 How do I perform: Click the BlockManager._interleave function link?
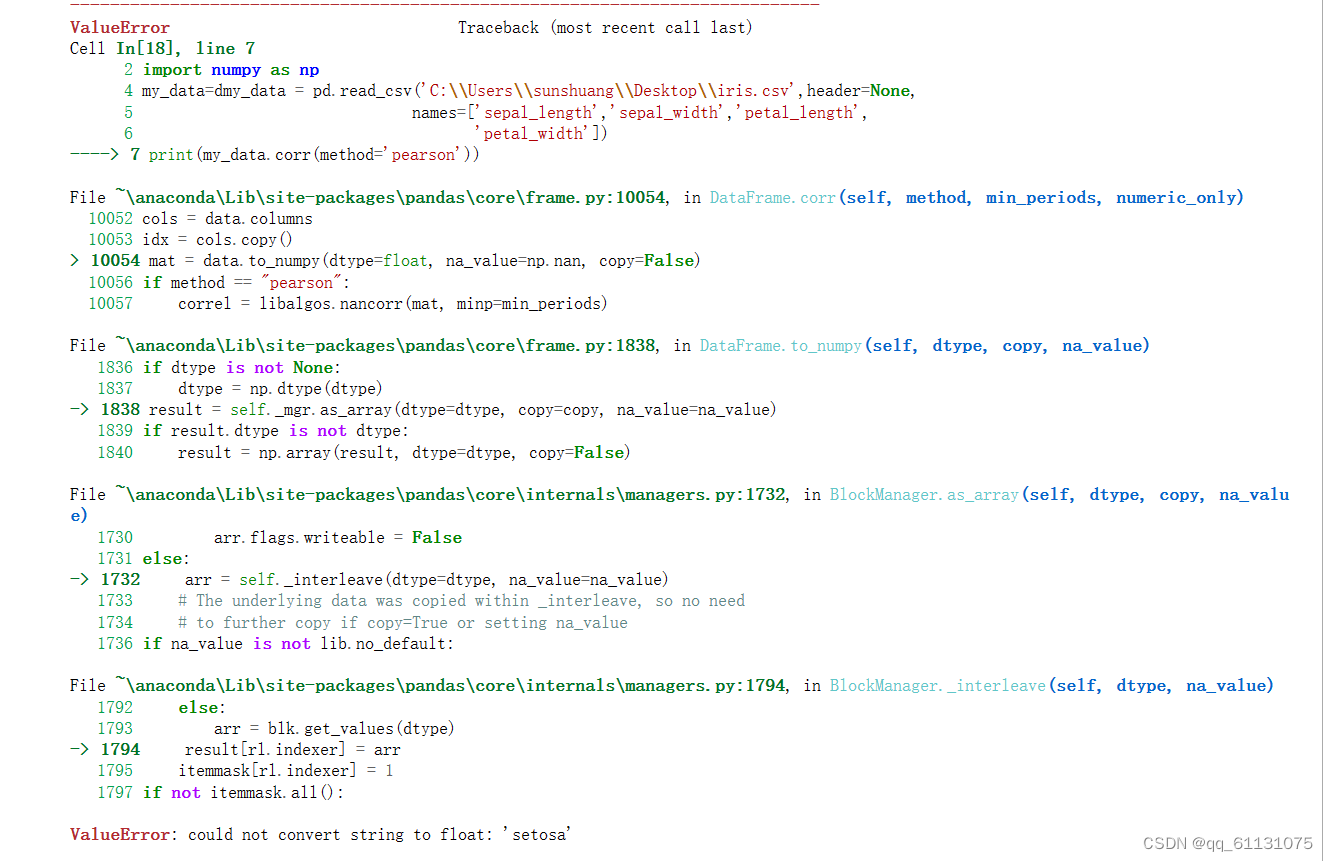pyautogui.click(x=938, y=685)
